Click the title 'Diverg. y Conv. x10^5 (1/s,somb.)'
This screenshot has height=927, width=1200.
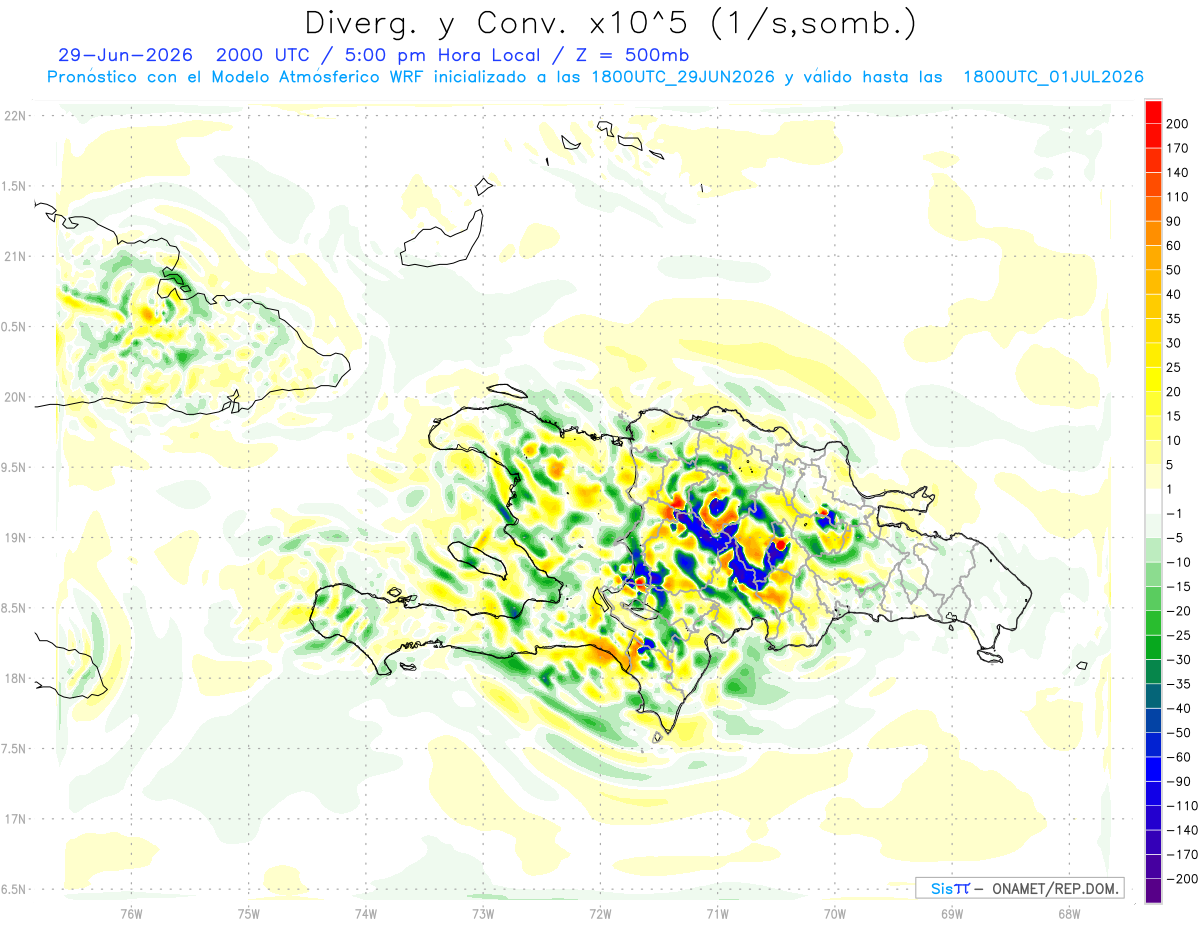point(609,22)
